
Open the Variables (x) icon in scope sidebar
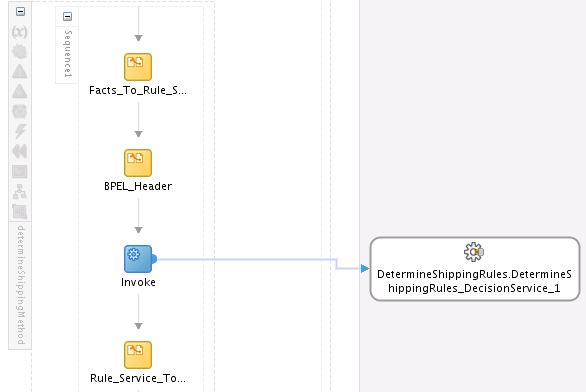[19, 32]
